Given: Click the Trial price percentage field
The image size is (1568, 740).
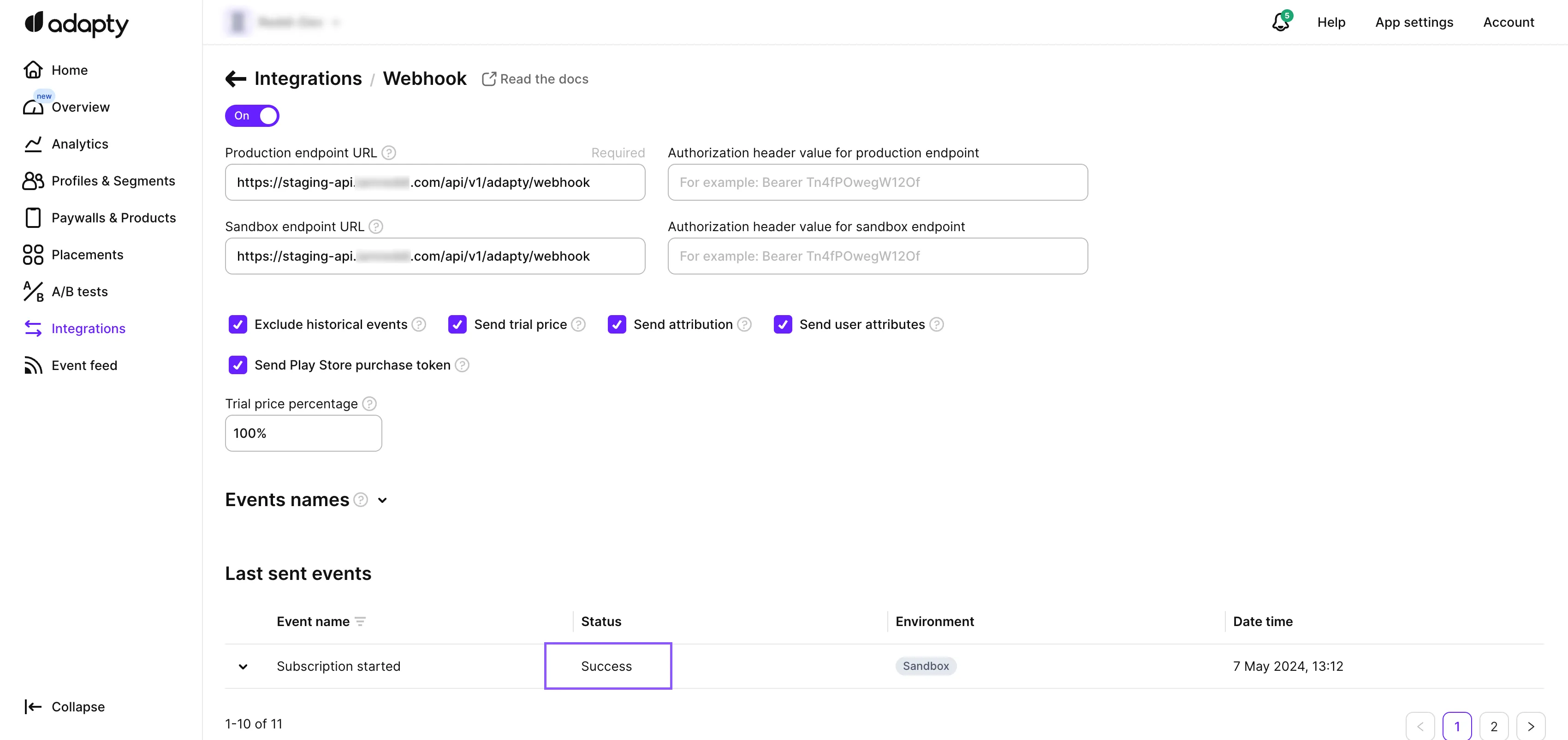Looking at the screenshot, I should (x=303, y=433).
